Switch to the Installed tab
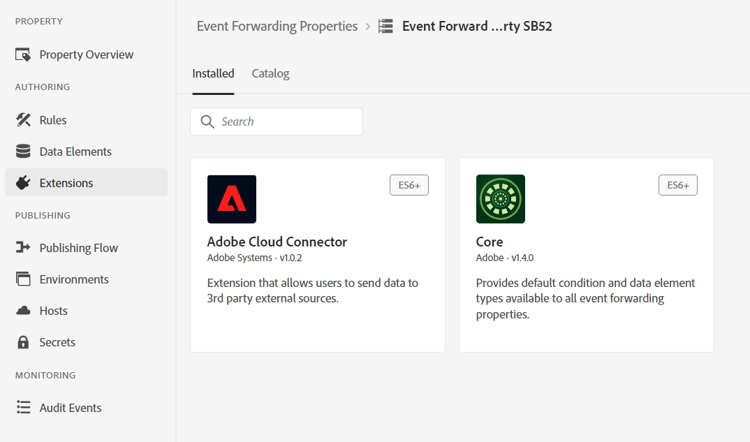This screenshot has width=750, height=442. click(x=213, y=74)
